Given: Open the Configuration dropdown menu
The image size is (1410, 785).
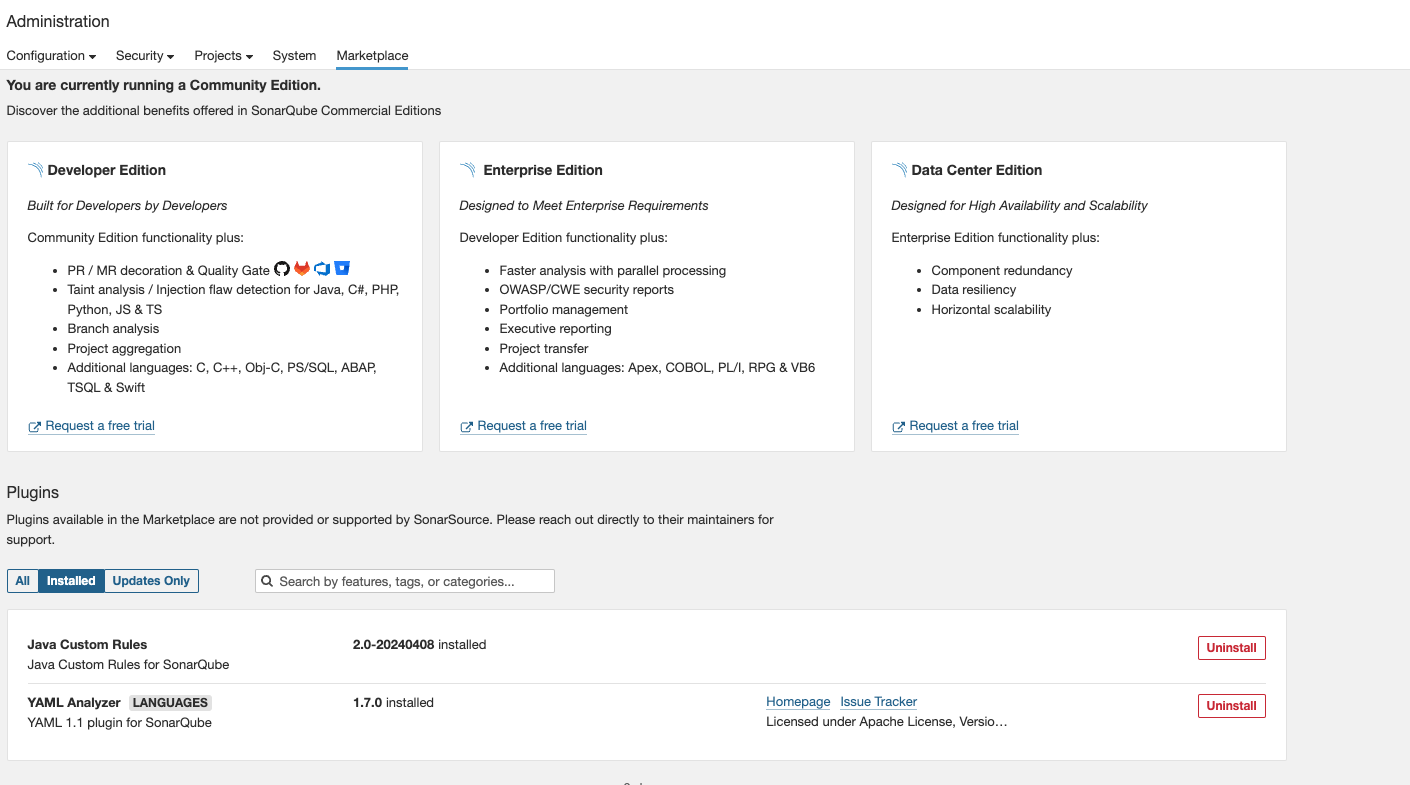Looking at the screenshot, I should [51, 56].
